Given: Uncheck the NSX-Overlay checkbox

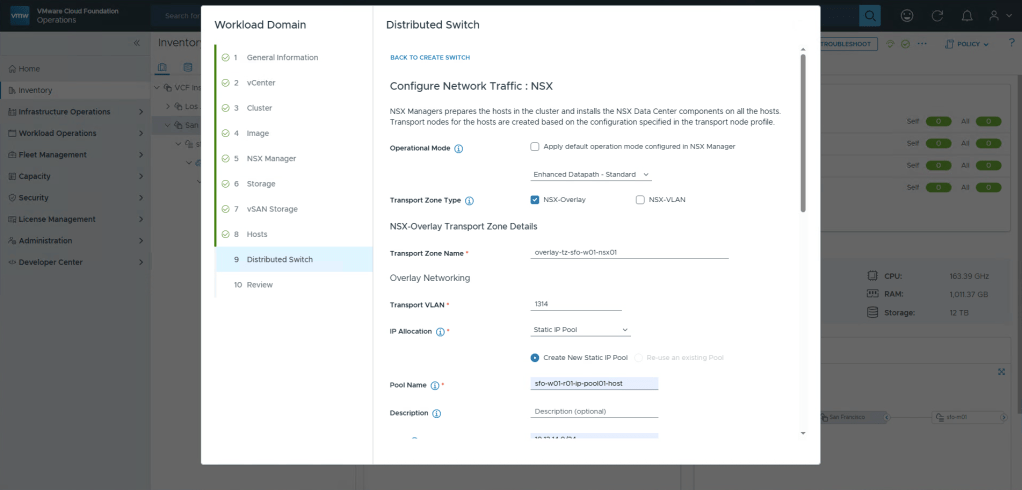Looking at the screenshot, I should (535, 200).
